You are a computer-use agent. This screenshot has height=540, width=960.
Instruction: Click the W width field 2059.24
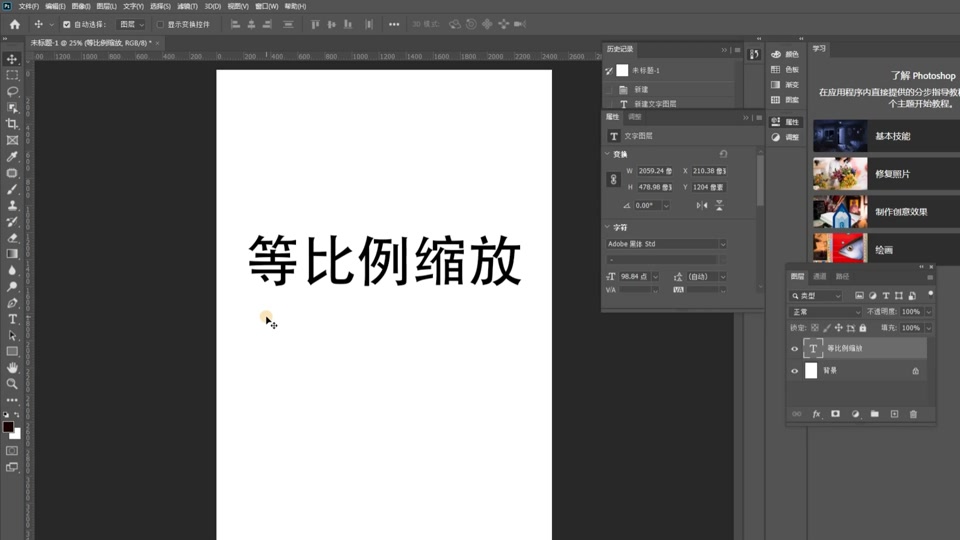(x=655, y=171)
